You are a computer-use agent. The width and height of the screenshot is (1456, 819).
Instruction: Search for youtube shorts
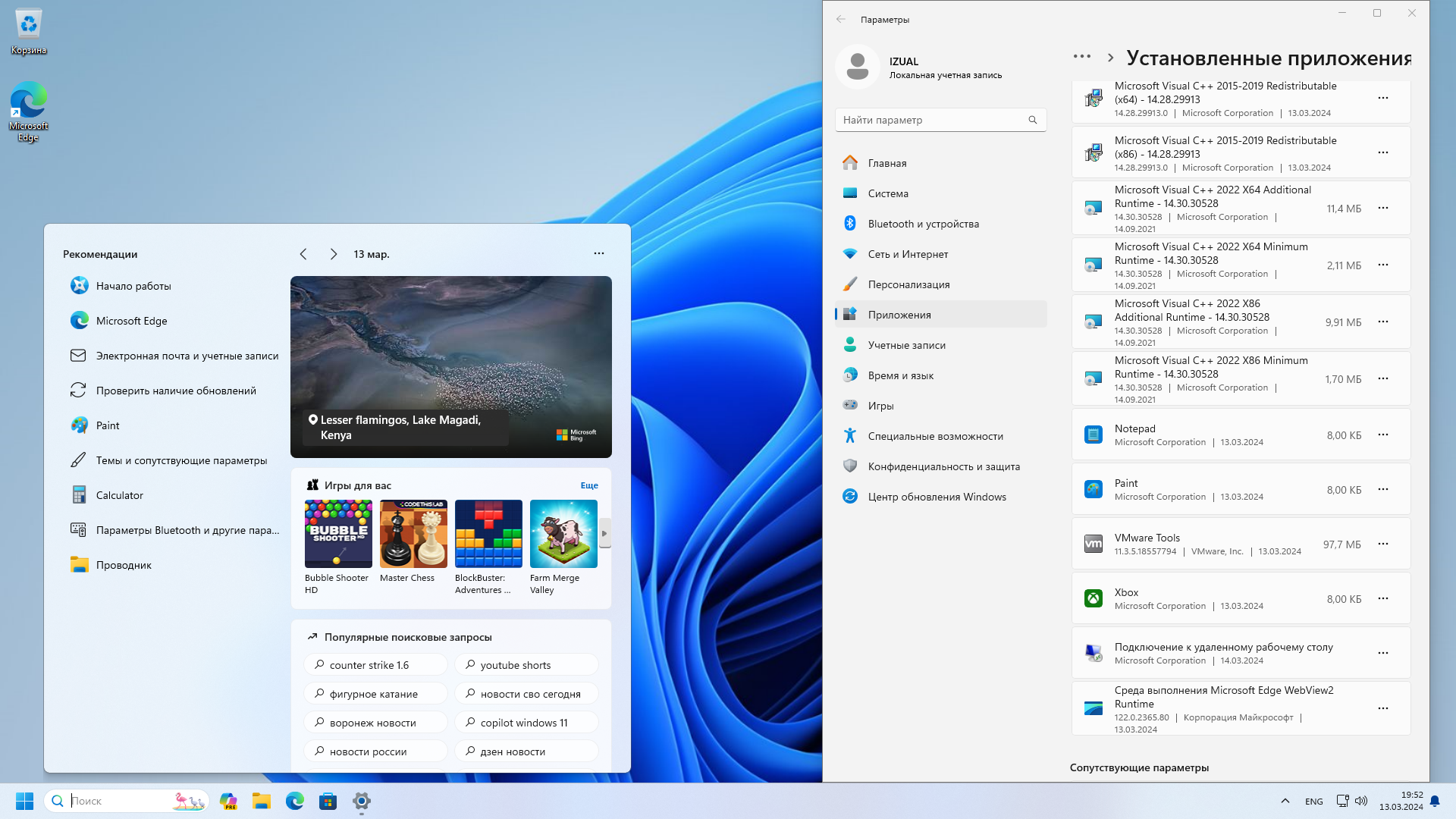click(x=527, y=665)
